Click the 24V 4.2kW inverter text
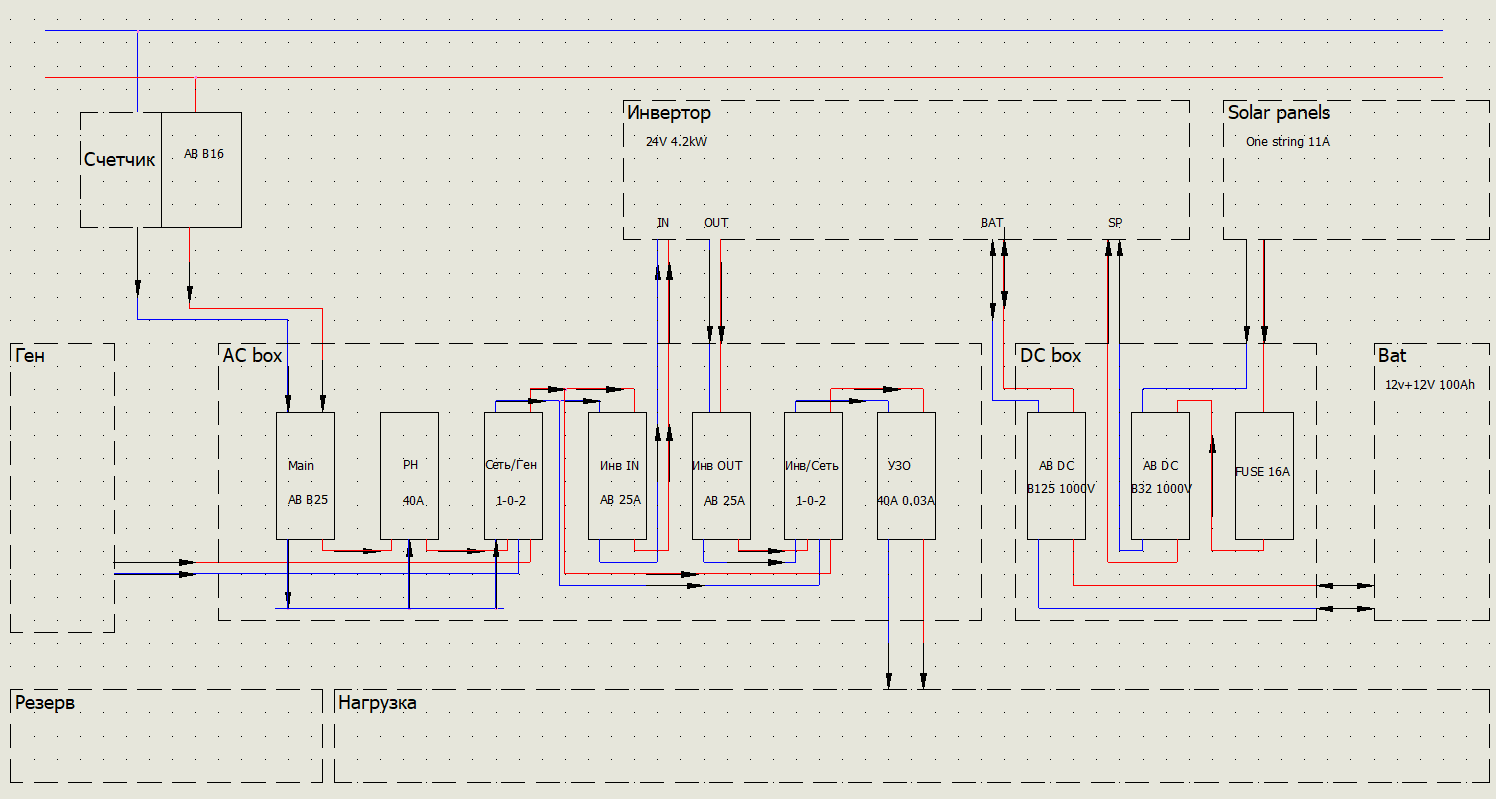This screenshot has height=799, width=1496. pos(677,142)
